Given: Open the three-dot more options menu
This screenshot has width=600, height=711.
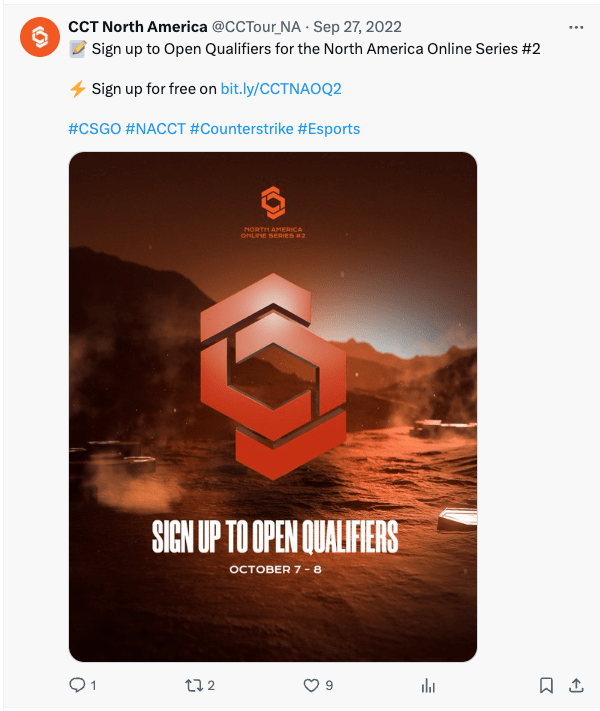Looking at the screenshot, I should pos(576,28).
